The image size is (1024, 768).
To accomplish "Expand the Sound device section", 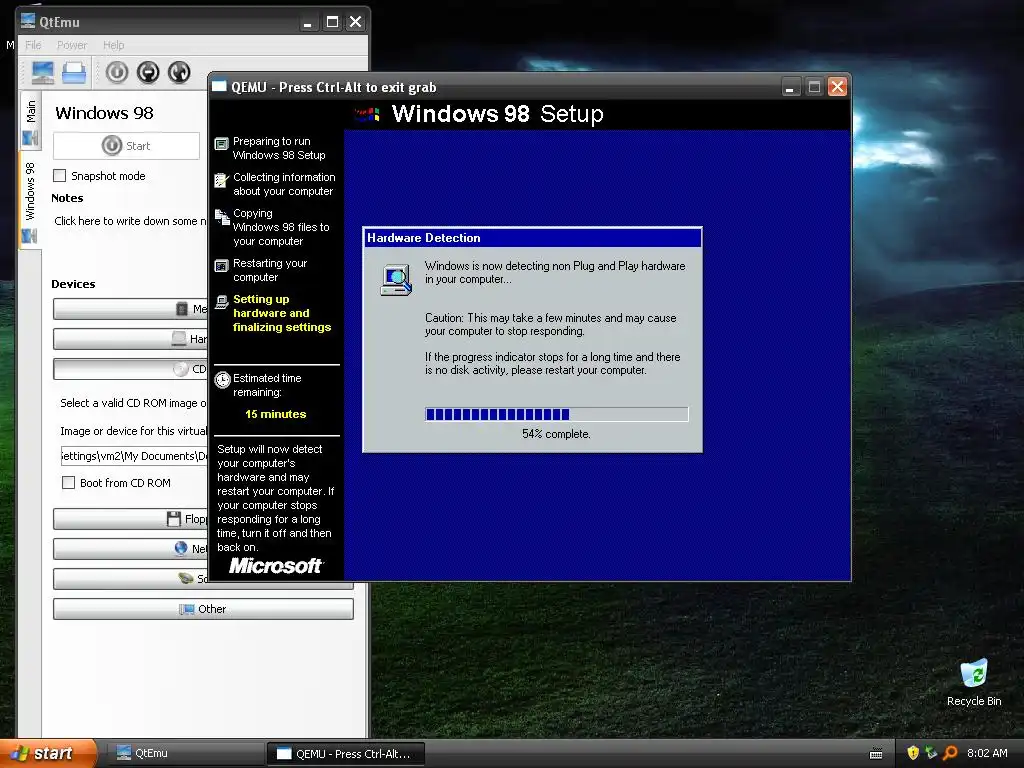I will 131,579.
